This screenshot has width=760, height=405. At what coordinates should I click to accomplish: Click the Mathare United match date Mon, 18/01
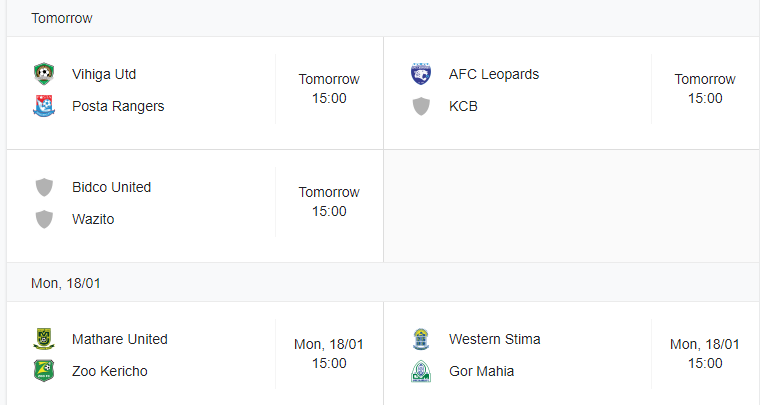329,344
